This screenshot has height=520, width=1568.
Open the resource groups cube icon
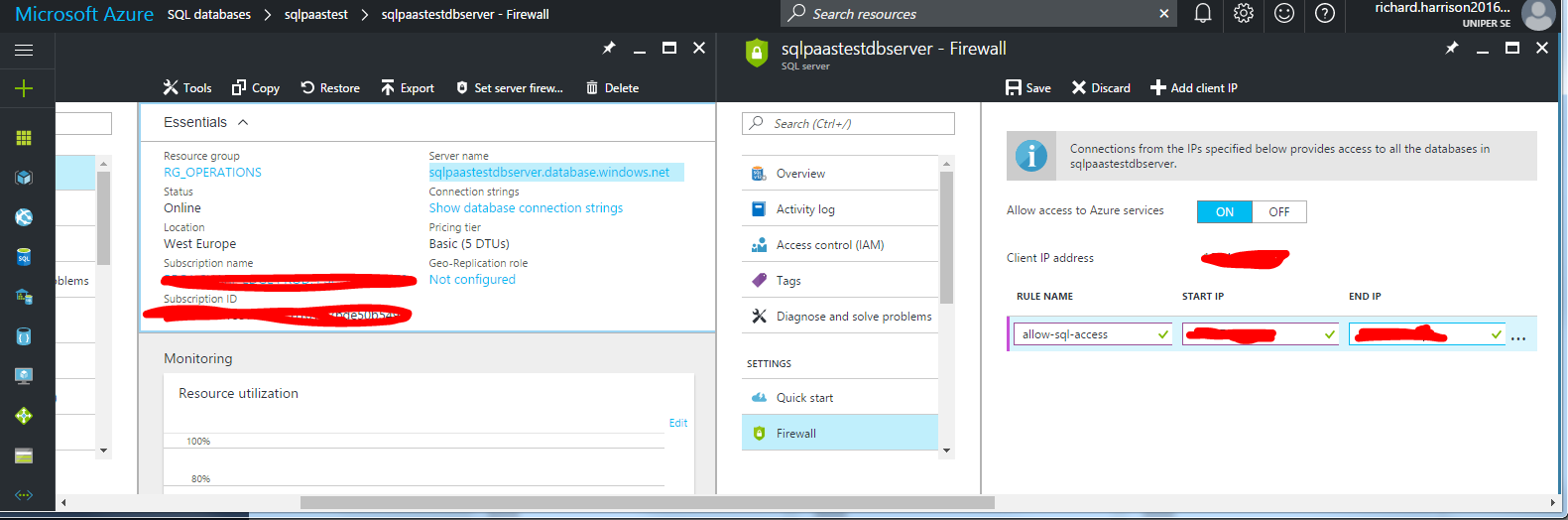pos(24,178)
